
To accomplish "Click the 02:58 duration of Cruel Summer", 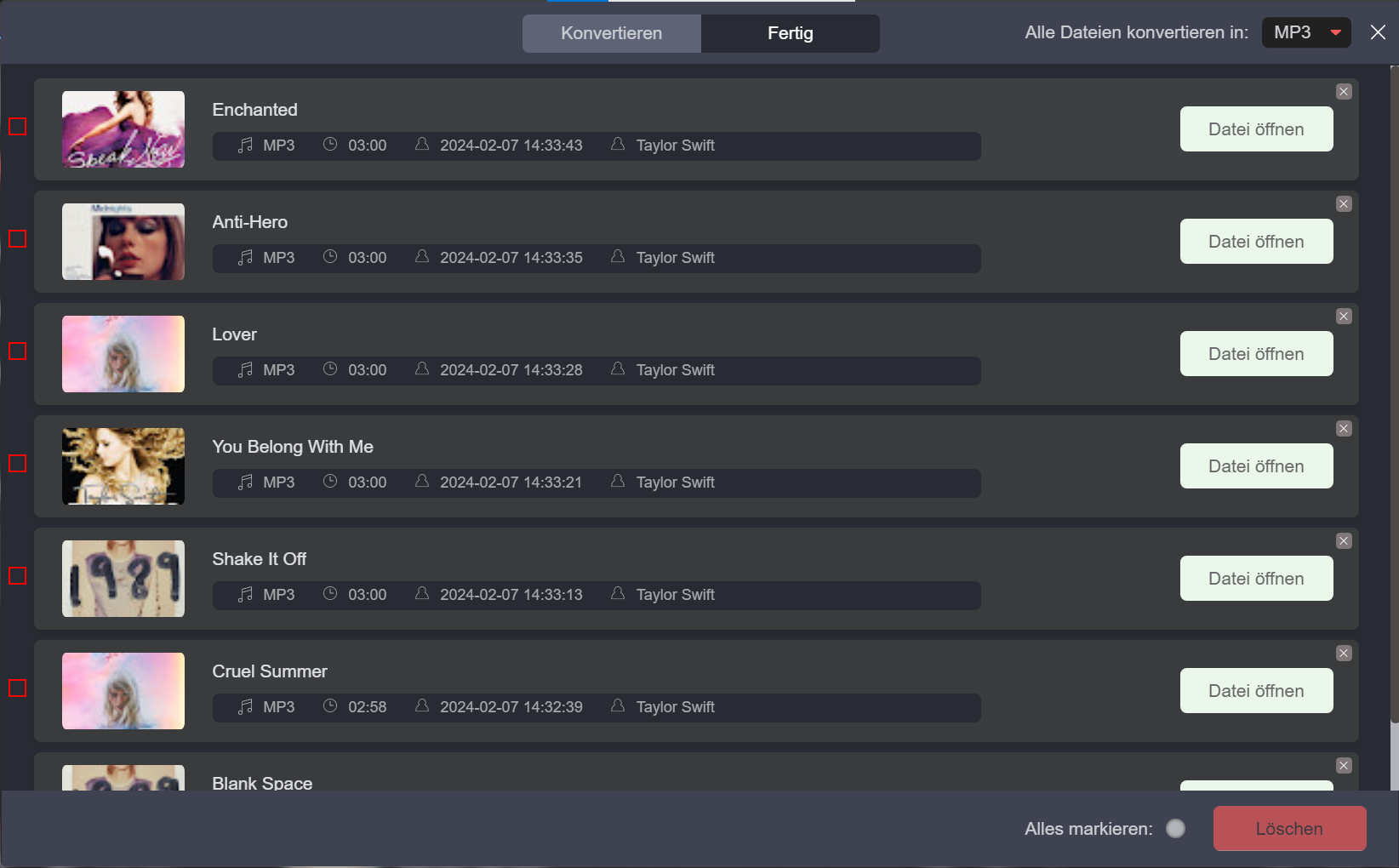I will coord(367,707).
